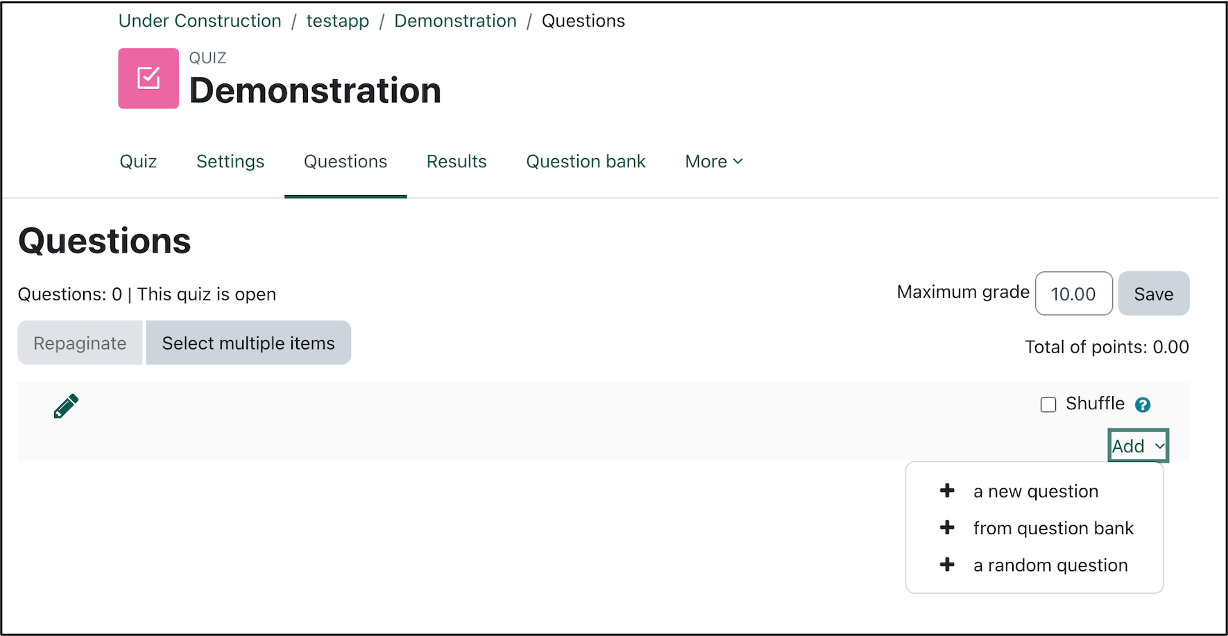
Task: Click the pink quiz module icon
Action: pyautogui.click(x=147, y=78)
